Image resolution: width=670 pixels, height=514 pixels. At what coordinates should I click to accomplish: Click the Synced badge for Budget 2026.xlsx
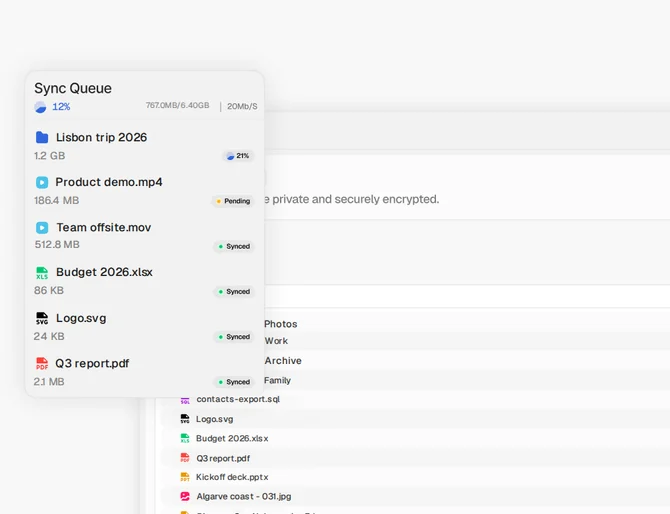pos(234,292)
